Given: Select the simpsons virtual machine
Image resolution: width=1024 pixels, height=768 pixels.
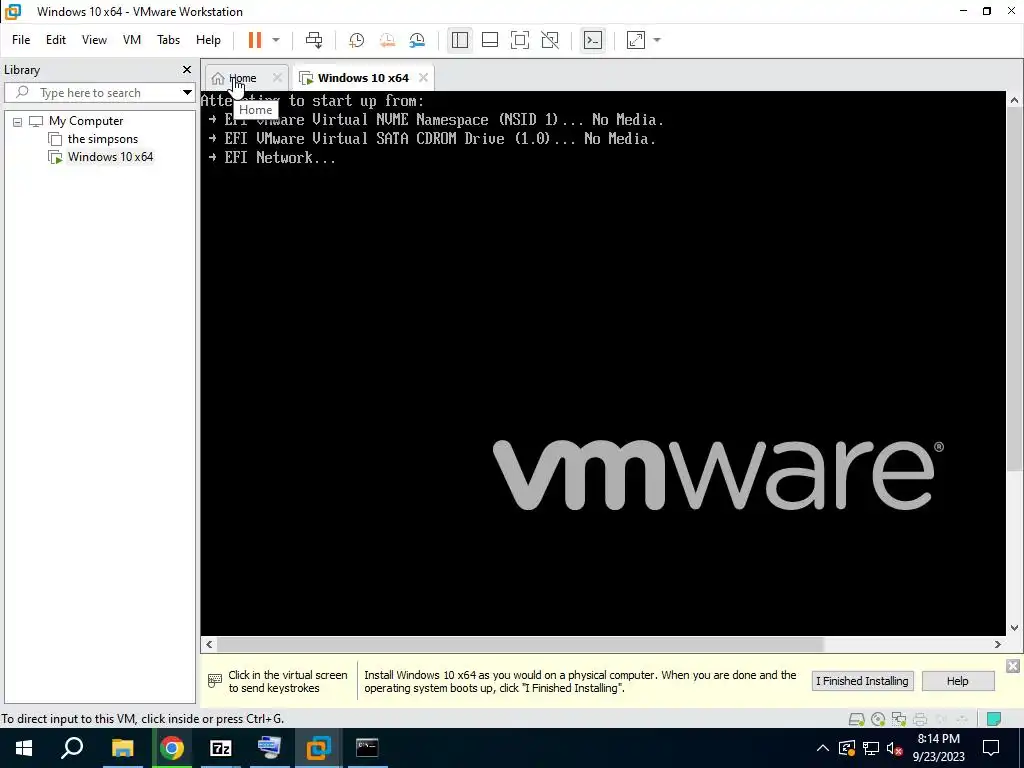Looking at the screenshot, I should coord(103,139).
